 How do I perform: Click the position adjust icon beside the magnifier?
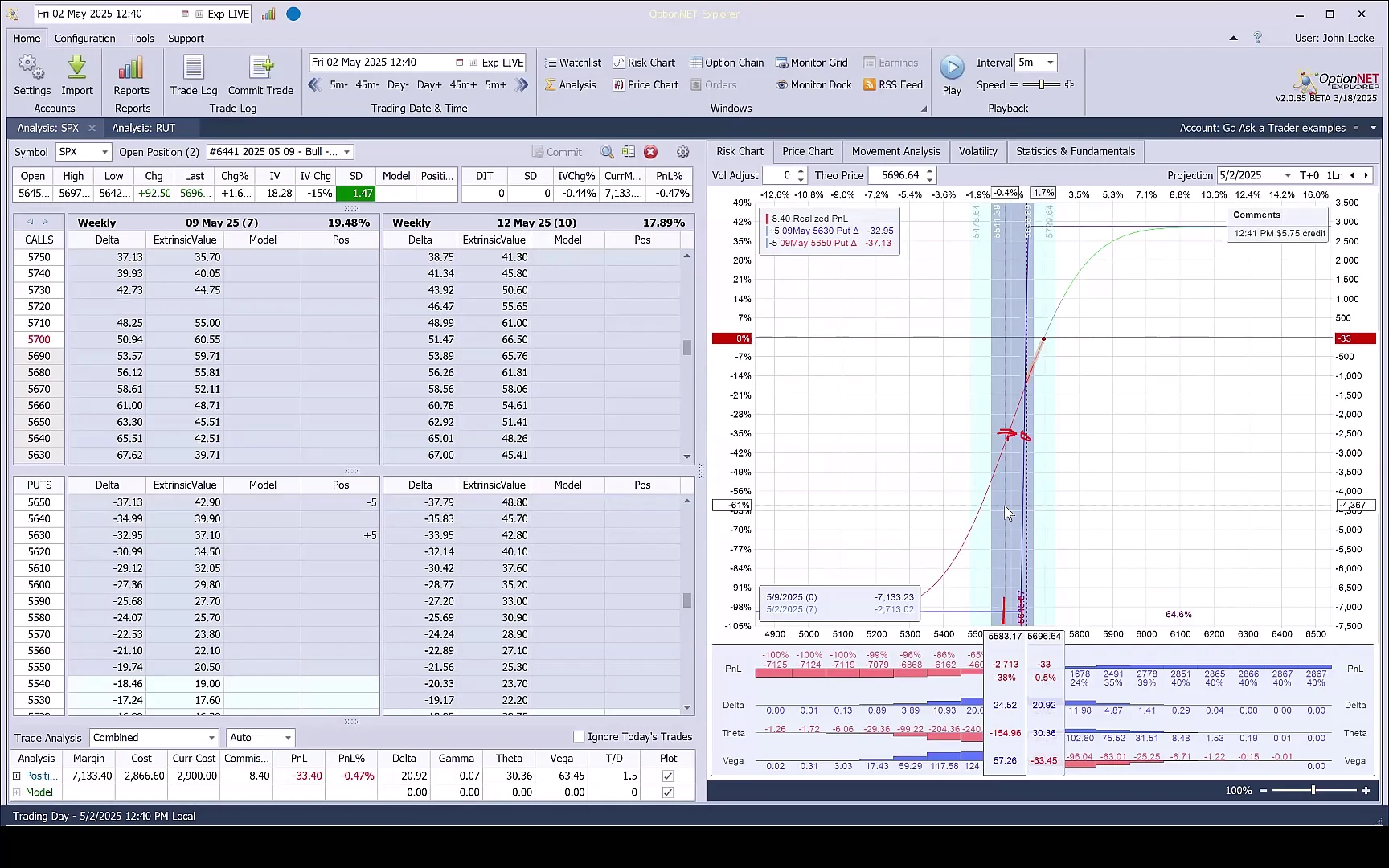[629, 152]
